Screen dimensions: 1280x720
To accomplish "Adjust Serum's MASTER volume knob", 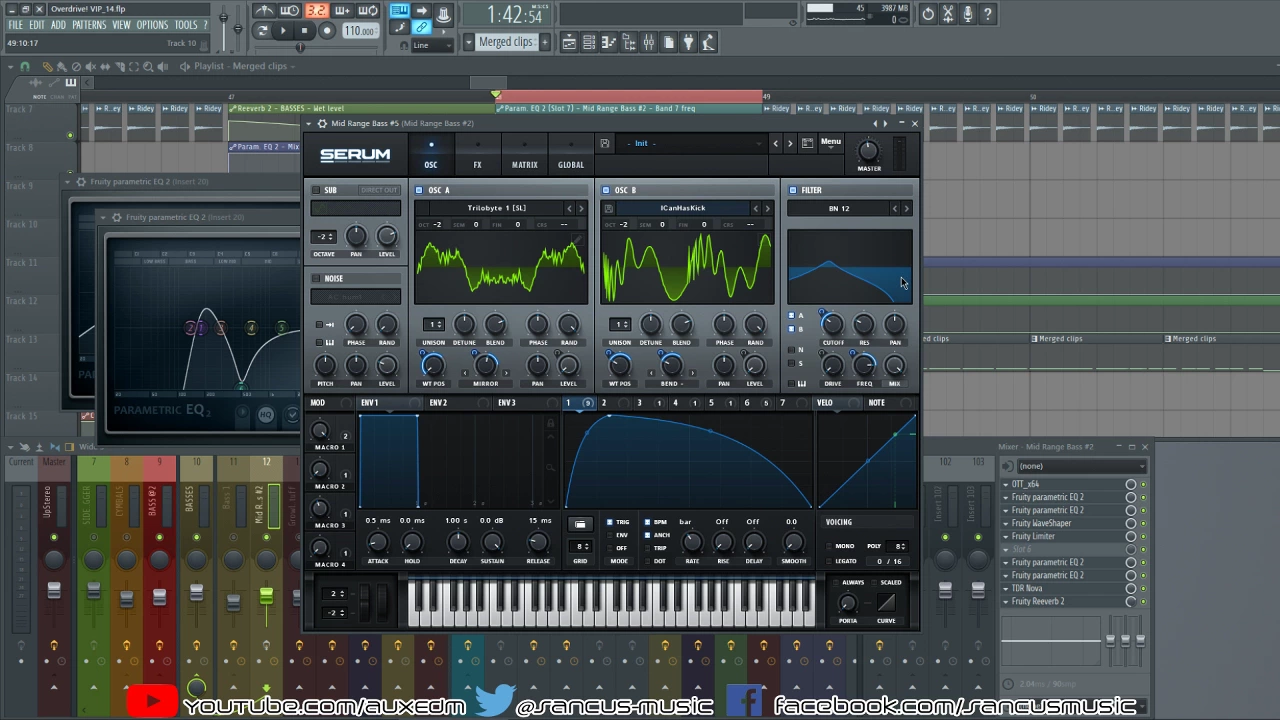I will (x=869, y=150).
